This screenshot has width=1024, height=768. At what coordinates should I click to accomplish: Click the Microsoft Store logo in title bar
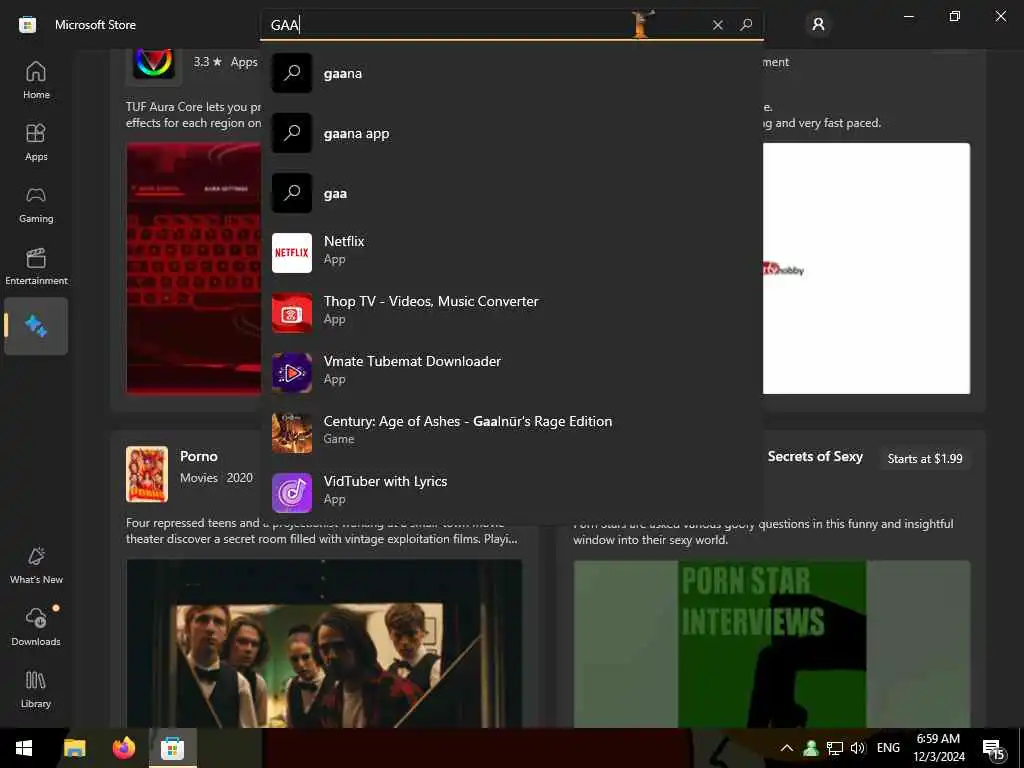point(27,25)
